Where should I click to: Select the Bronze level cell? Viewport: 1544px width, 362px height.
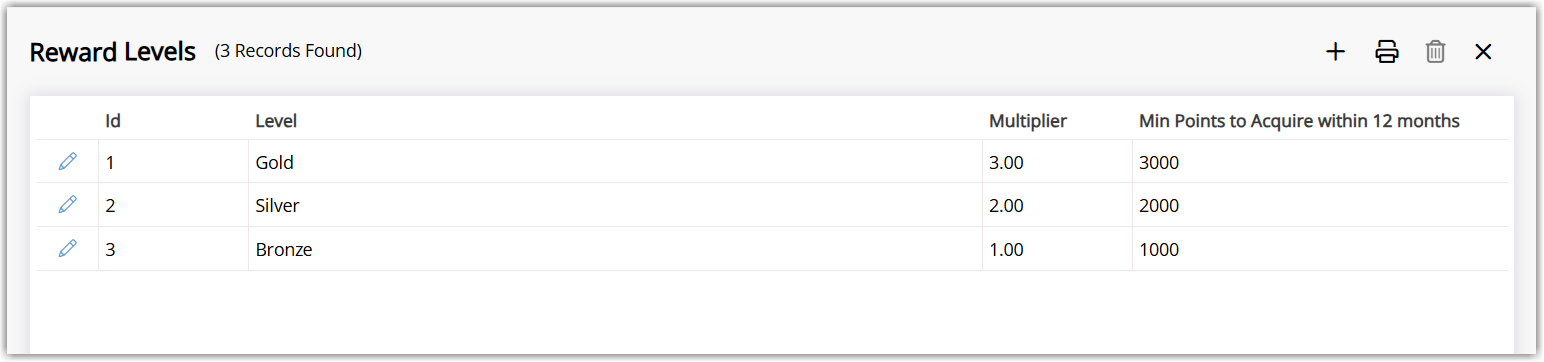pos(615,250)
